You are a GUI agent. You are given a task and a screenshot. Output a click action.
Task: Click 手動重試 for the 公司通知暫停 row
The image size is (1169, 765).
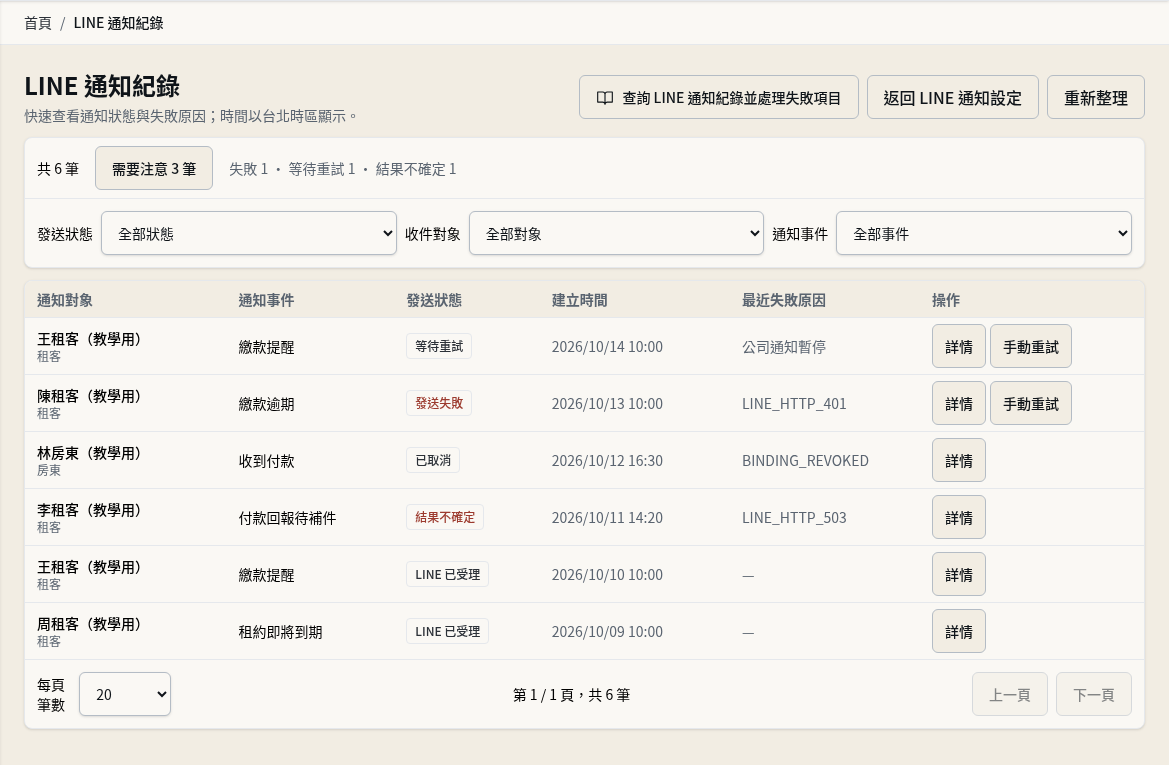pyautogui.click(x=1030, y=346)
